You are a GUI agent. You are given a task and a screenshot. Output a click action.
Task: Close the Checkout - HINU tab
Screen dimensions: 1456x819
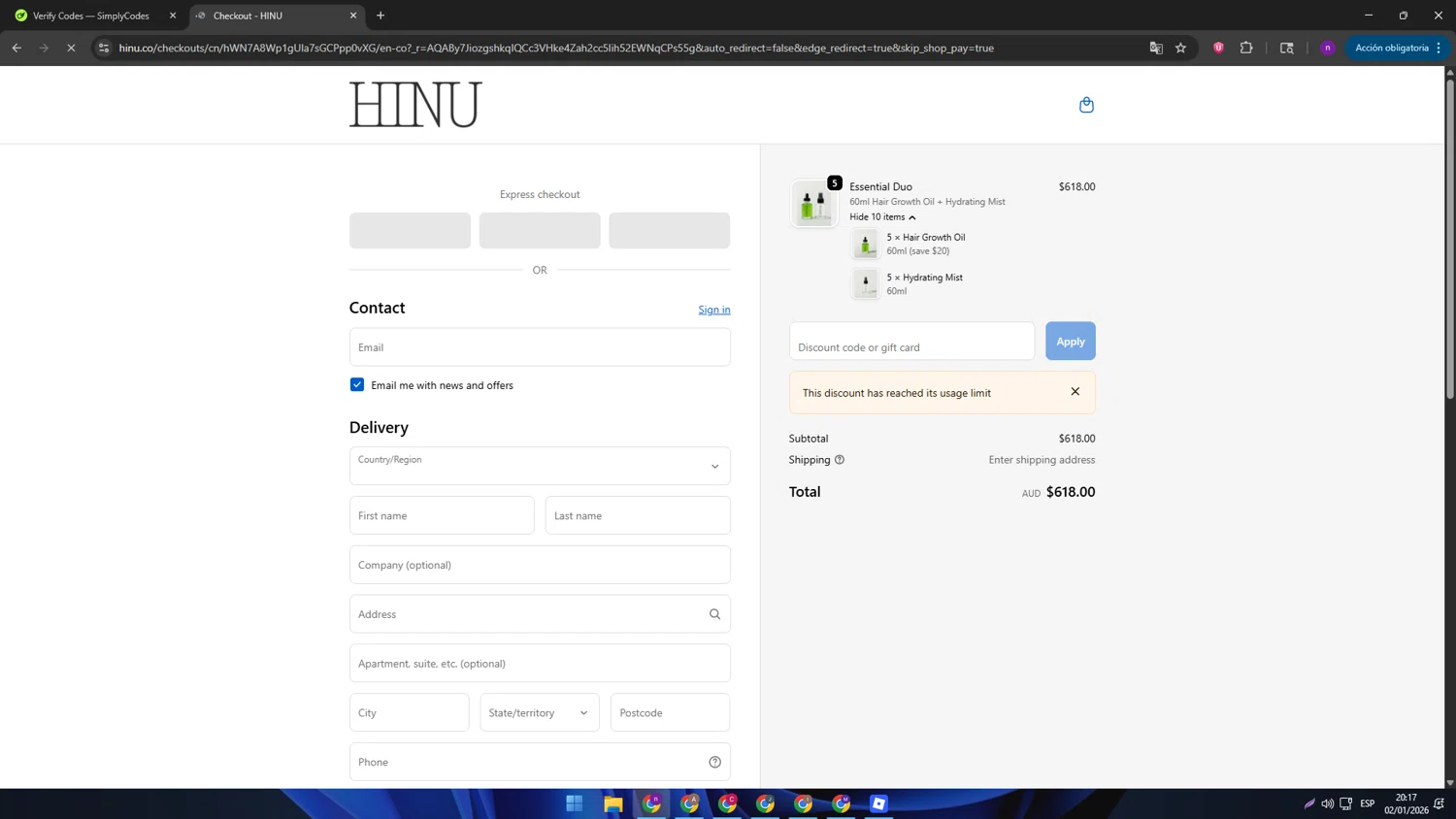coord(353,16)
